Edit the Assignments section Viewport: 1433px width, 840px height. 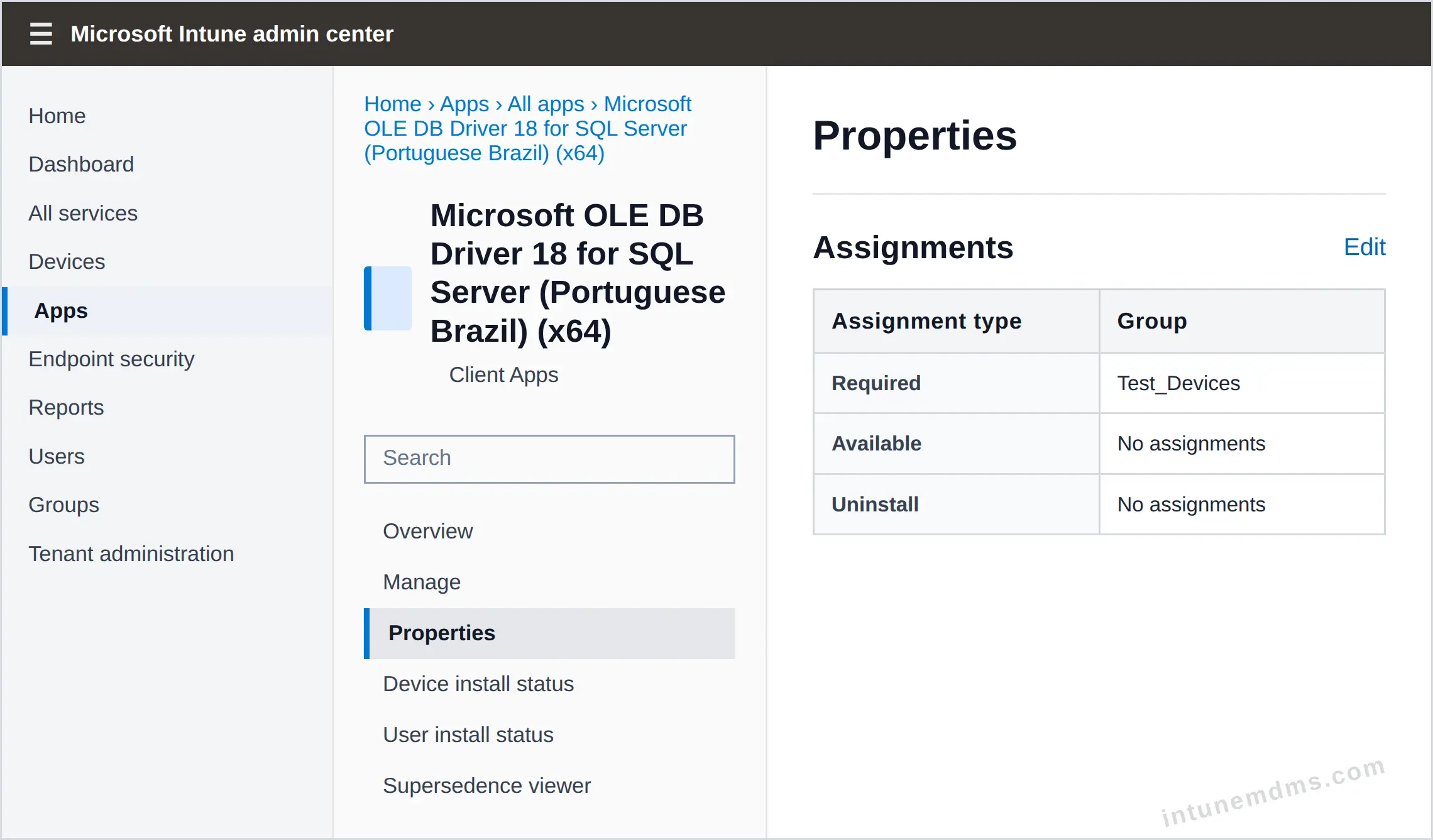tap(1364, 247)
